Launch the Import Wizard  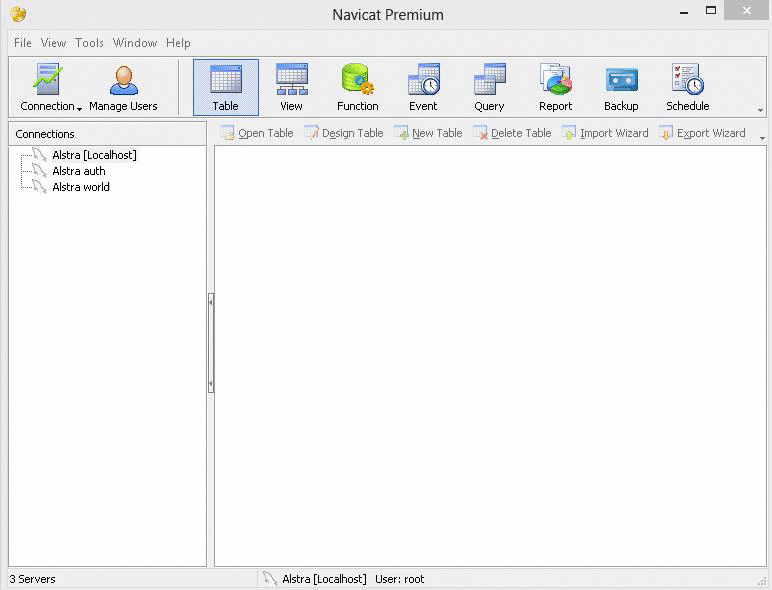(605, 133)
